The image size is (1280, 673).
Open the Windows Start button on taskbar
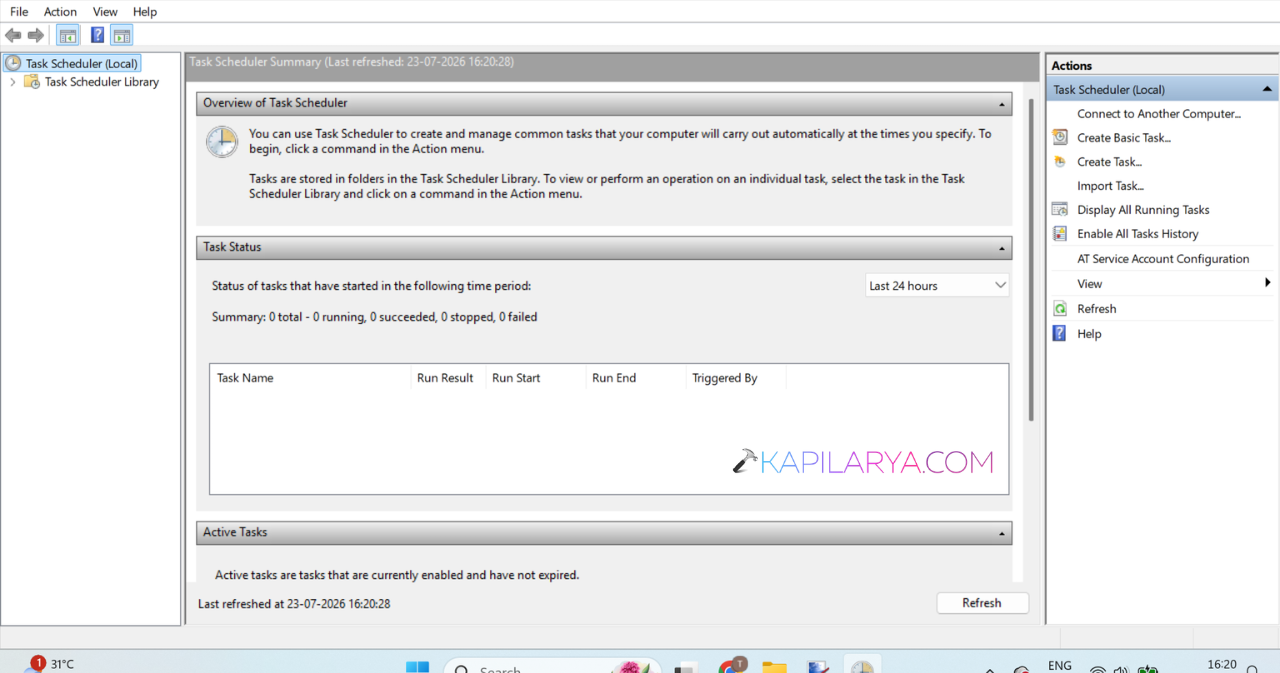click(x=417, y=667)
